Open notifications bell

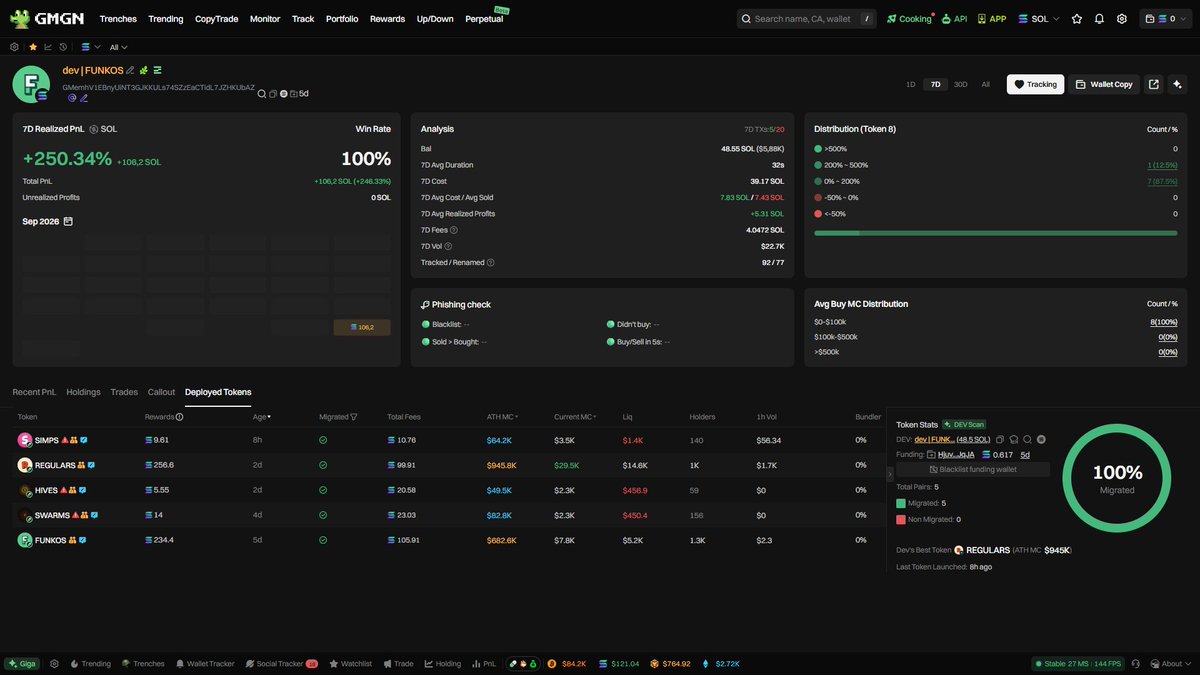coord(1099,19)
